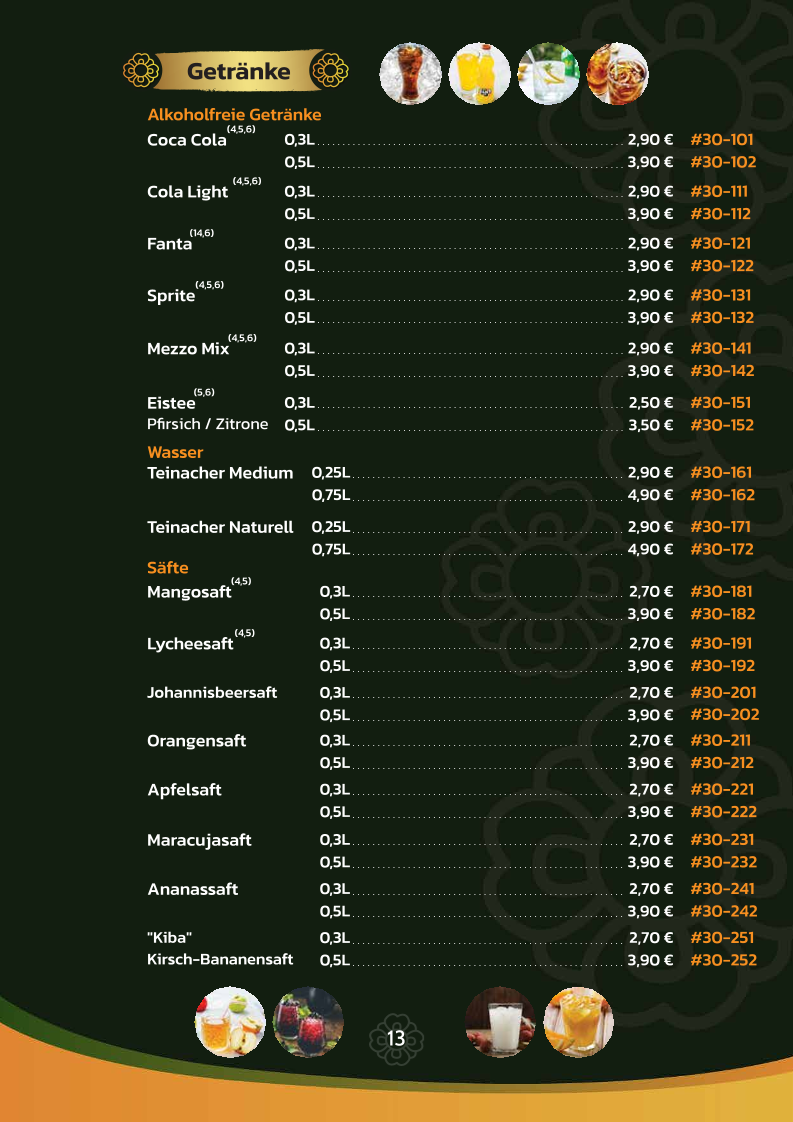Click order code #30-162 for Teinacher Medium

point(723,494)
